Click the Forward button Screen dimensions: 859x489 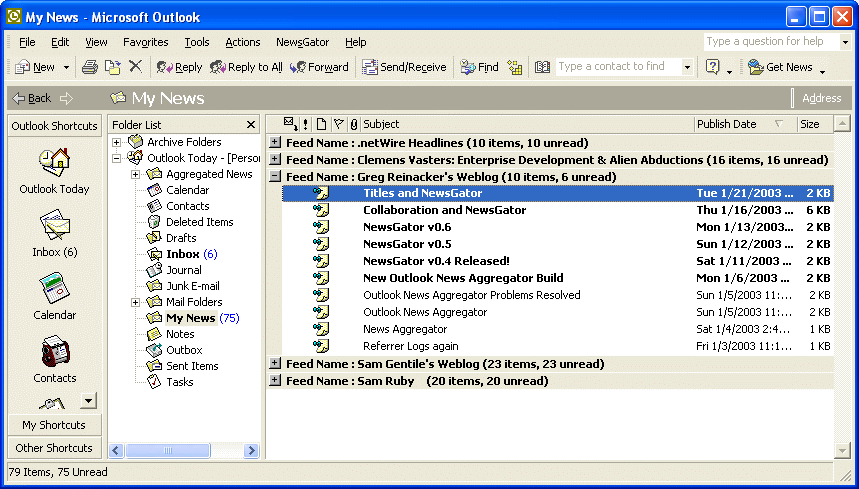(x=319, y=67)
